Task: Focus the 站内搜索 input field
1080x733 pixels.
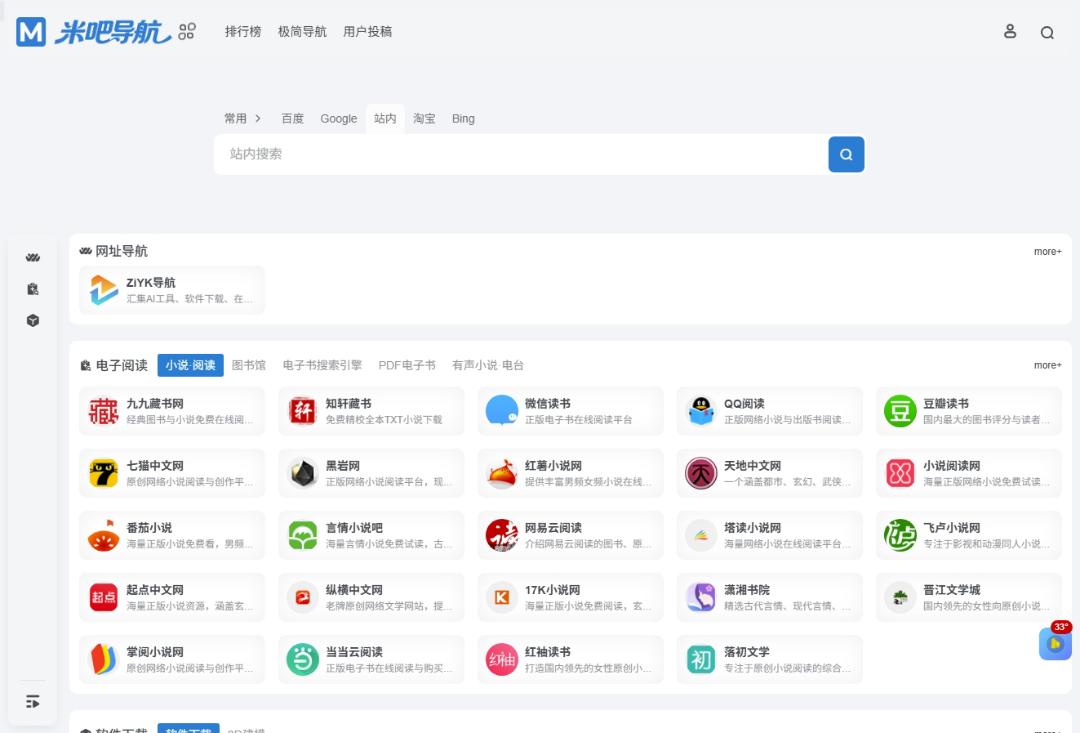Action: click(x=521, y=154)
